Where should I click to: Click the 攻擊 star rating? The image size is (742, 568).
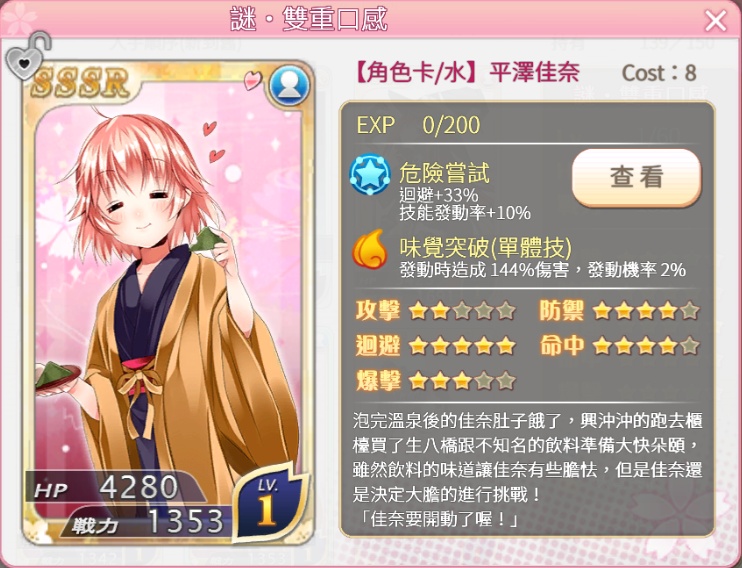click(462, 311)
